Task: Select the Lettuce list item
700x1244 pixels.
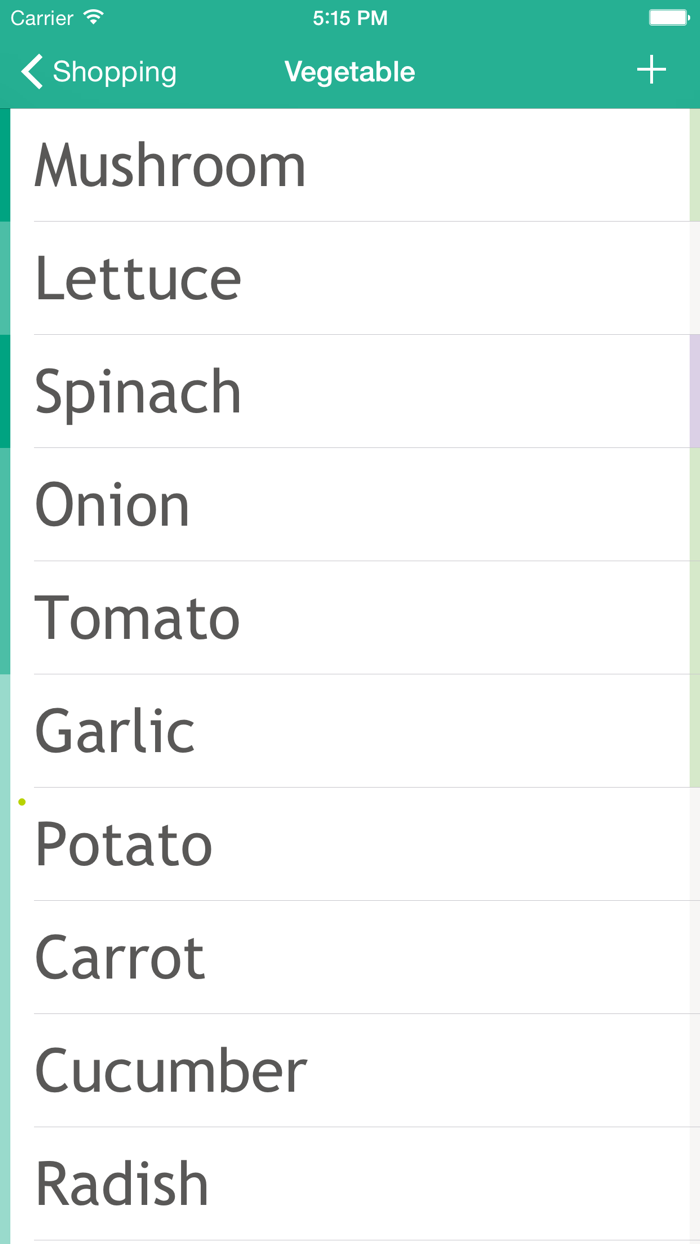Action: (138, 278)
